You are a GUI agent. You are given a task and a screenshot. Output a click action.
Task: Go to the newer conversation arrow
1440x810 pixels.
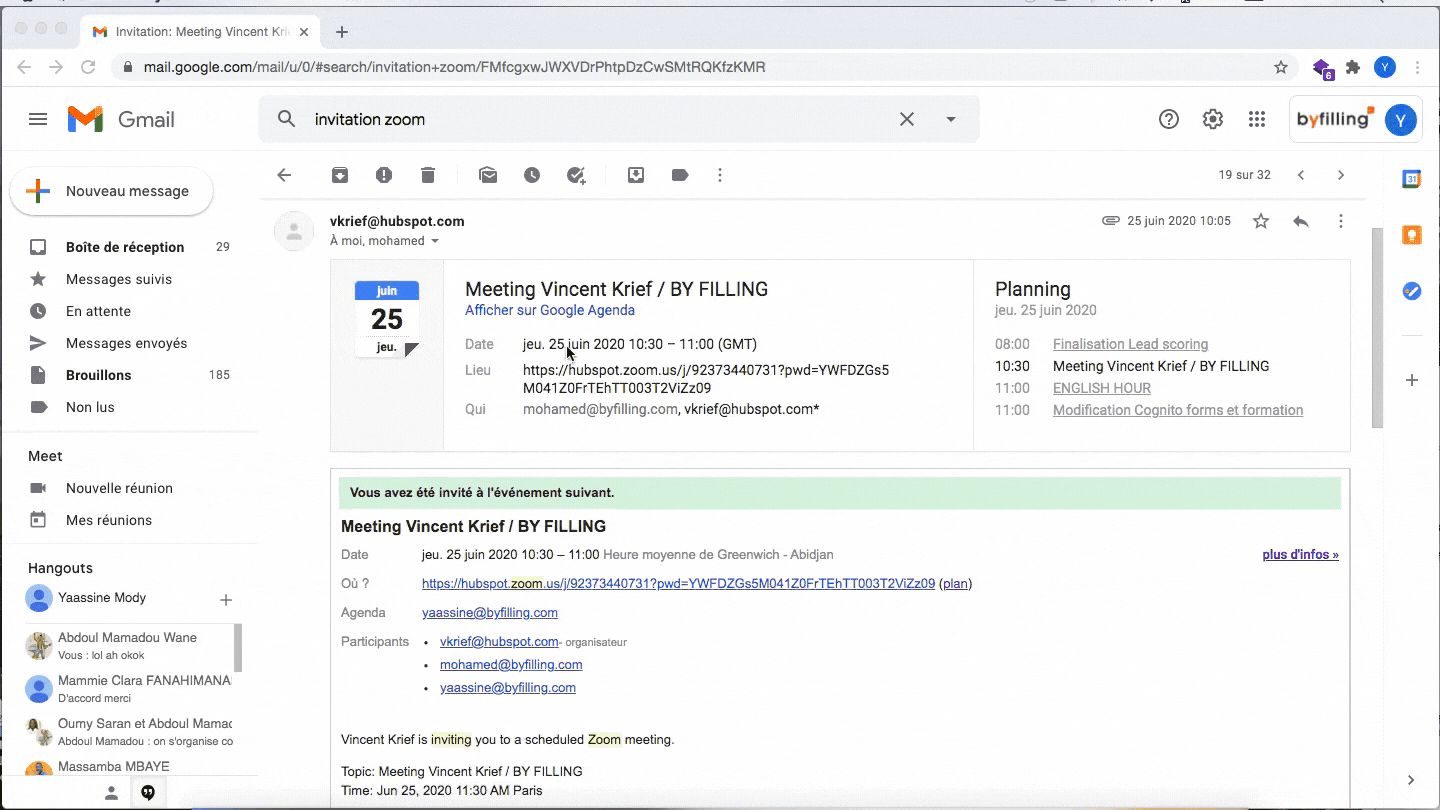1301,175
